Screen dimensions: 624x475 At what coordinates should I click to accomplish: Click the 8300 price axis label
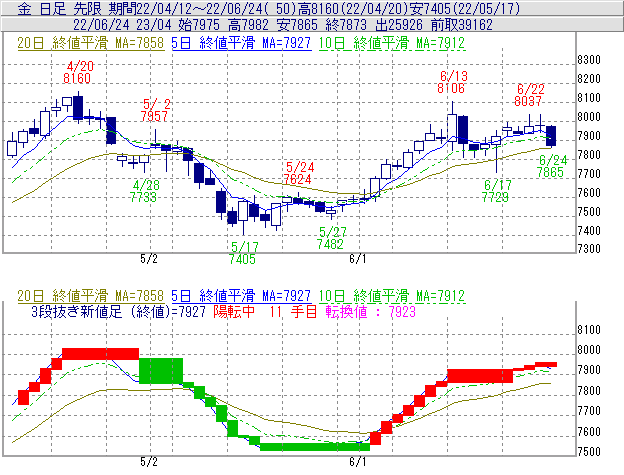click(x=589, y=60)
